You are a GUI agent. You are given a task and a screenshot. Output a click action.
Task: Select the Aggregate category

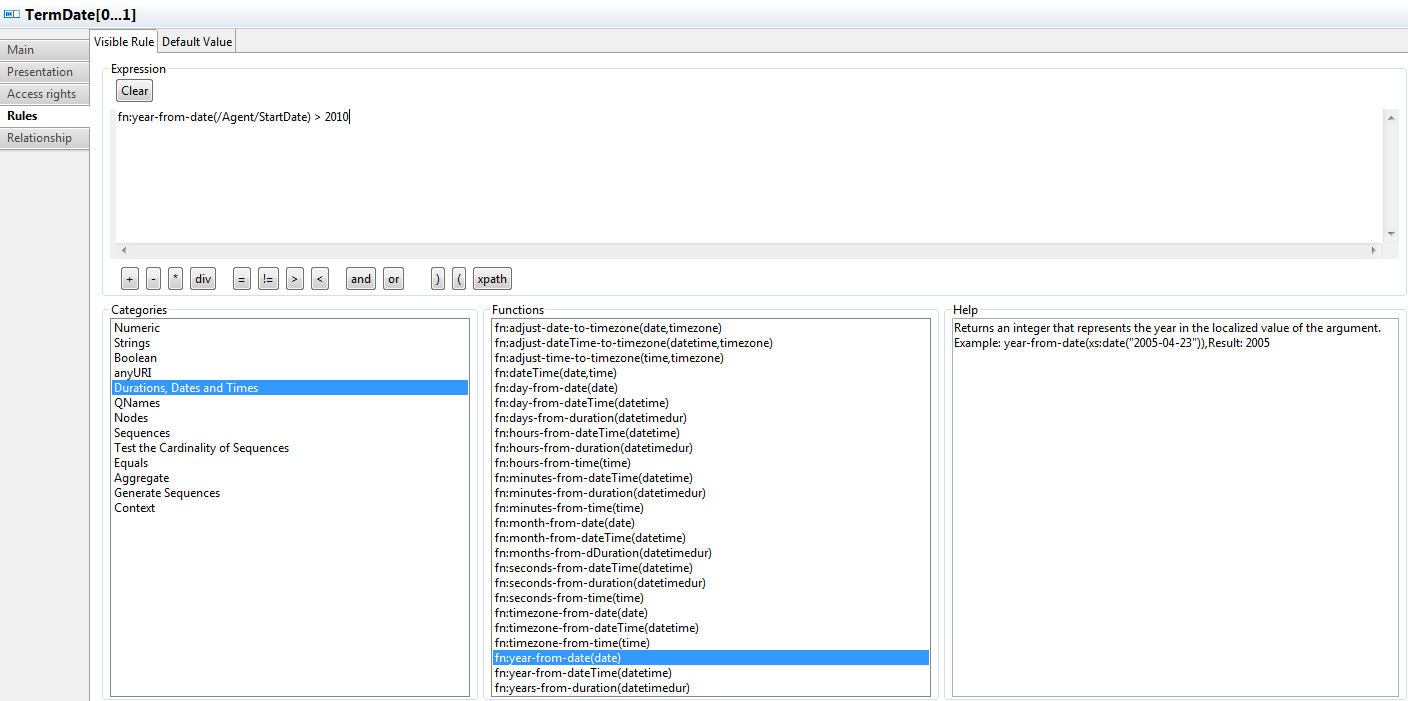coord(141,478)
